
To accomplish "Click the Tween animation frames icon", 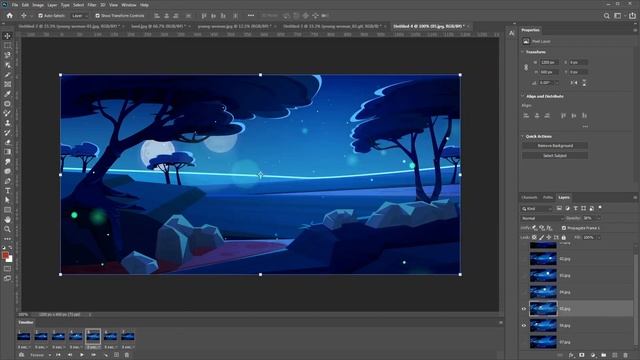I will pos(105,355).
